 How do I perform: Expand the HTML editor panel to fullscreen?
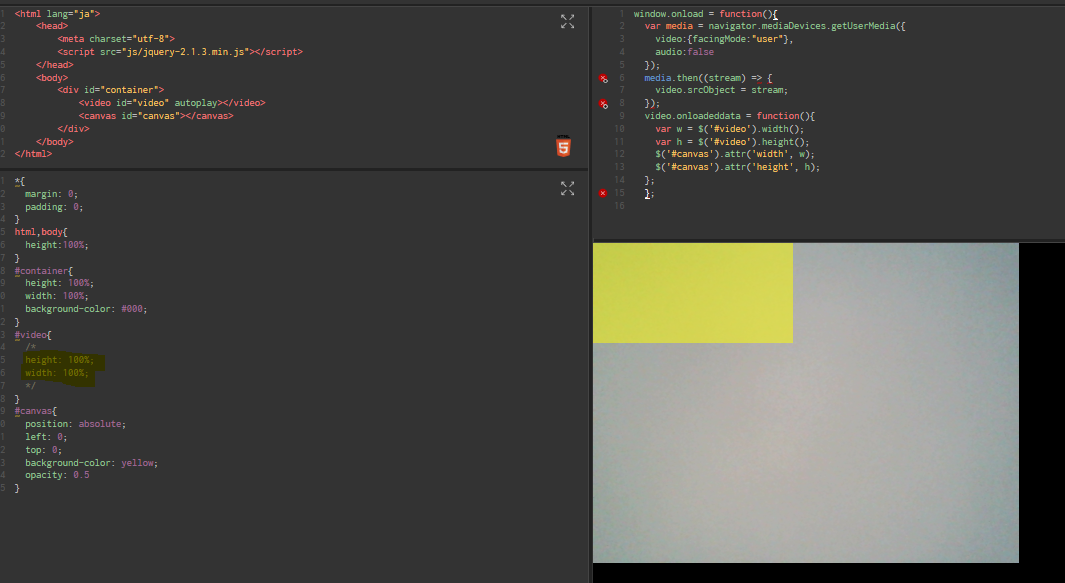point(567,22)
